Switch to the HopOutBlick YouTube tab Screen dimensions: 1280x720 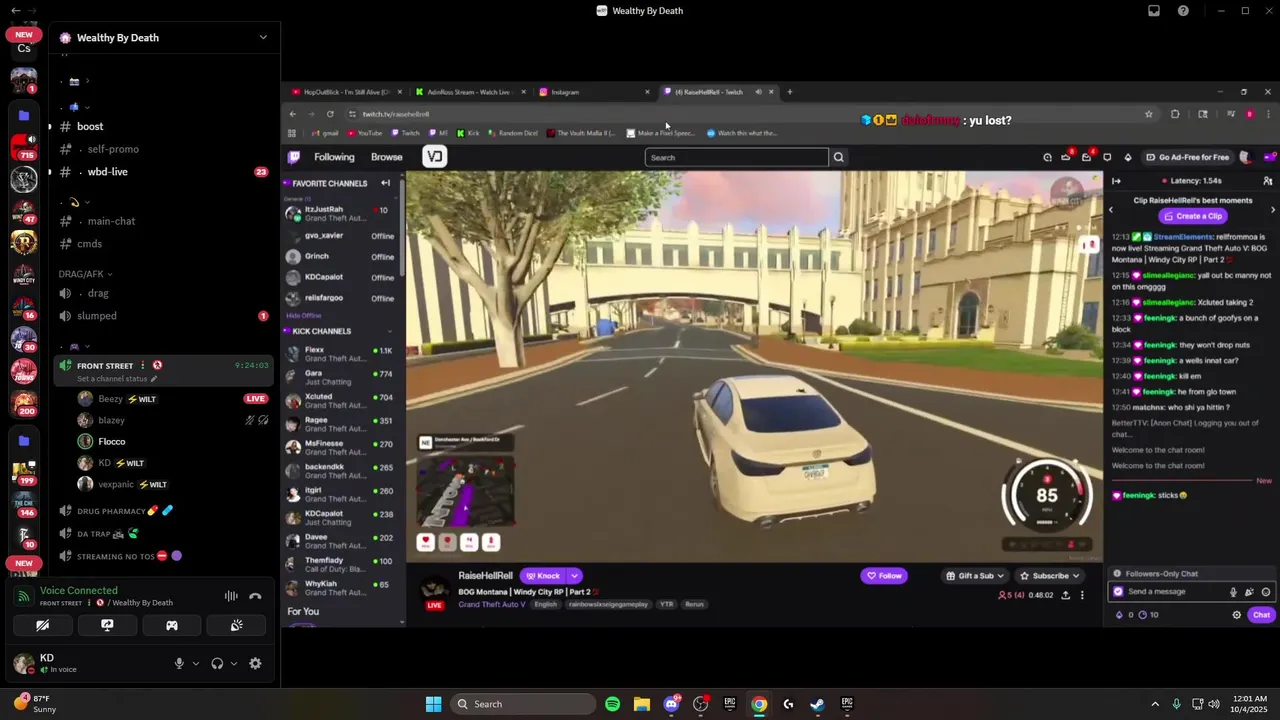(x=345, y=92)
